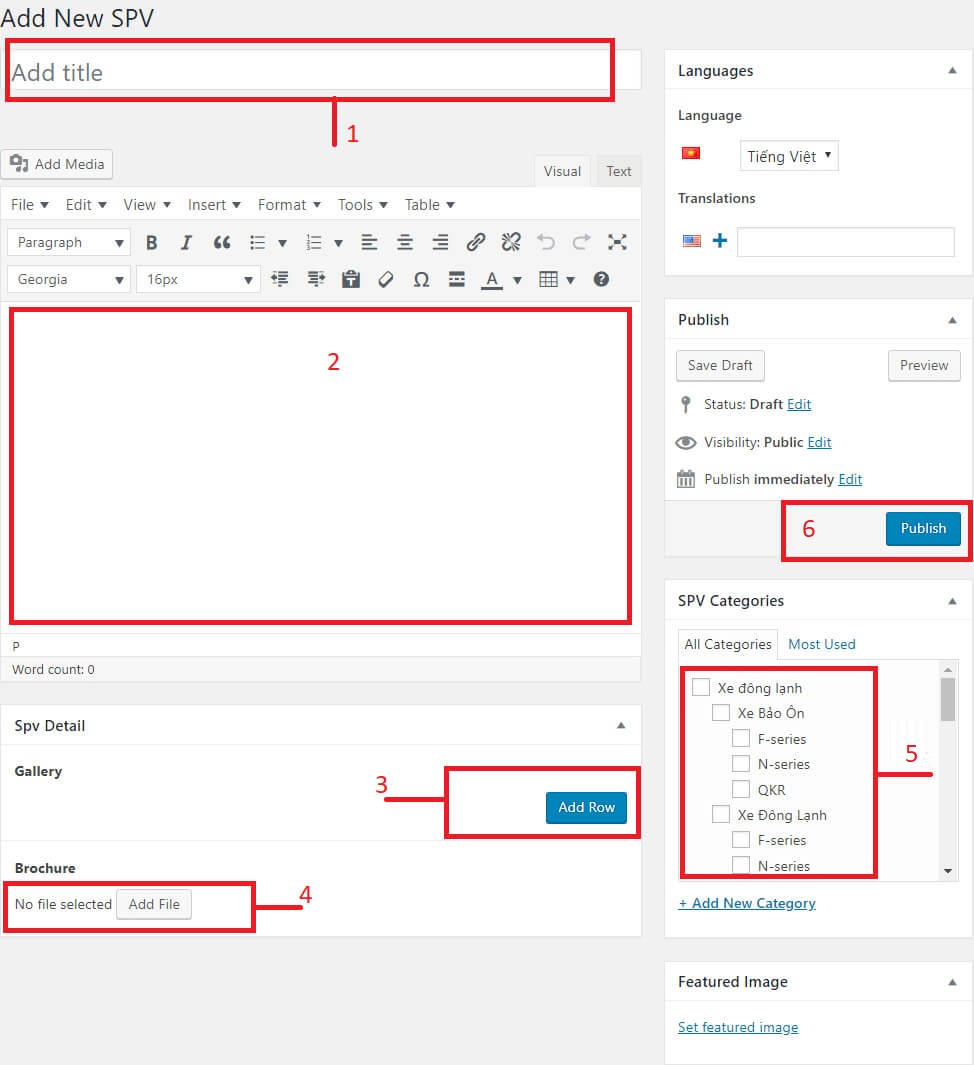Click the clear formatting eraser icon
974x1065 pixels.
tap(386, 280)
